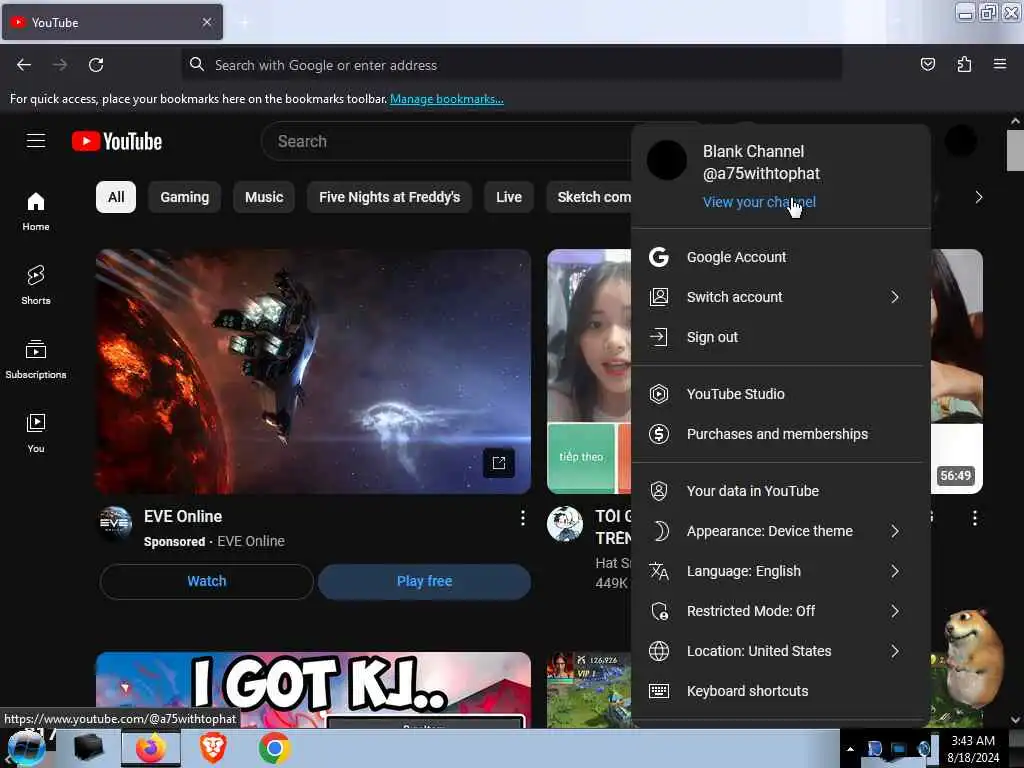Click the Keyboard shortcuts keyboard icon

[x=659, y=691]
